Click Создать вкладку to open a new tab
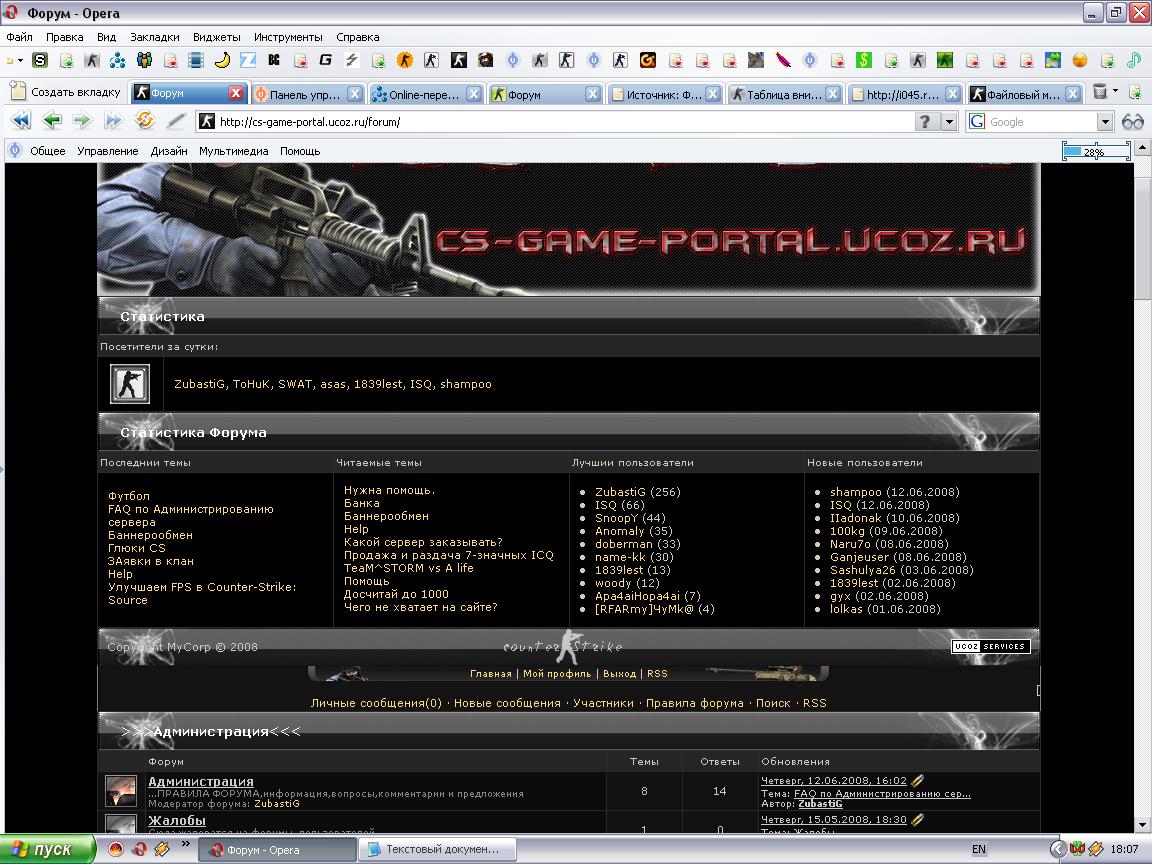The height and width of the screenshot is (864, 1152). (65, 93)
